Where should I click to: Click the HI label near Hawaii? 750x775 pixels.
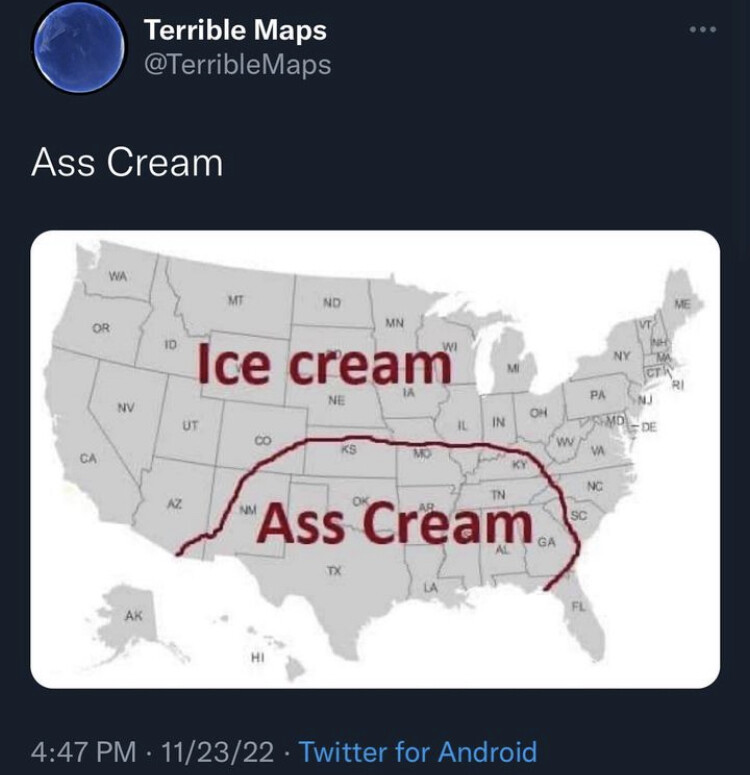[257, 656]
